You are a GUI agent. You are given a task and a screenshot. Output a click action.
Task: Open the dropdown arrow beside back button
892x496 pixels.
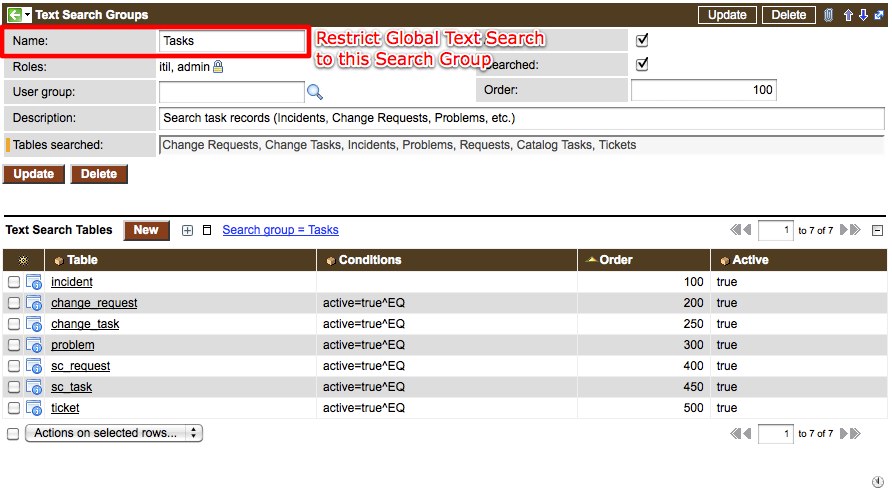click(28, 15)
